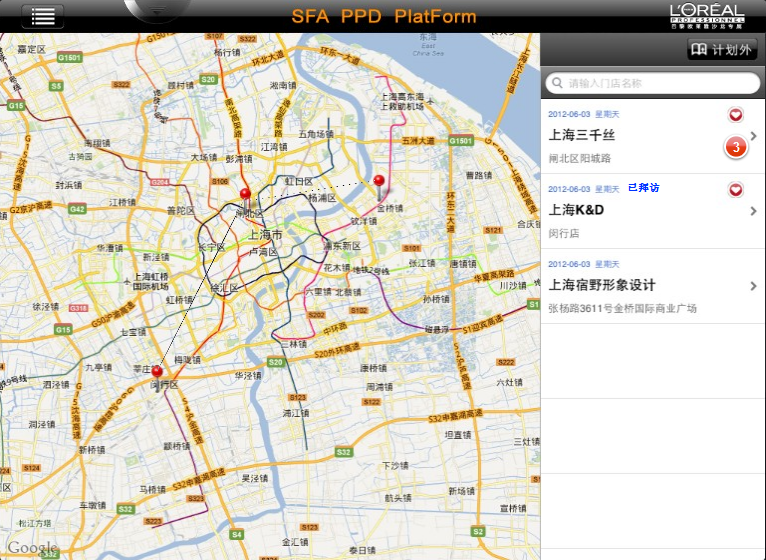Open the list menu icon at top-left
766x560 pixels.
click(42, 16)
